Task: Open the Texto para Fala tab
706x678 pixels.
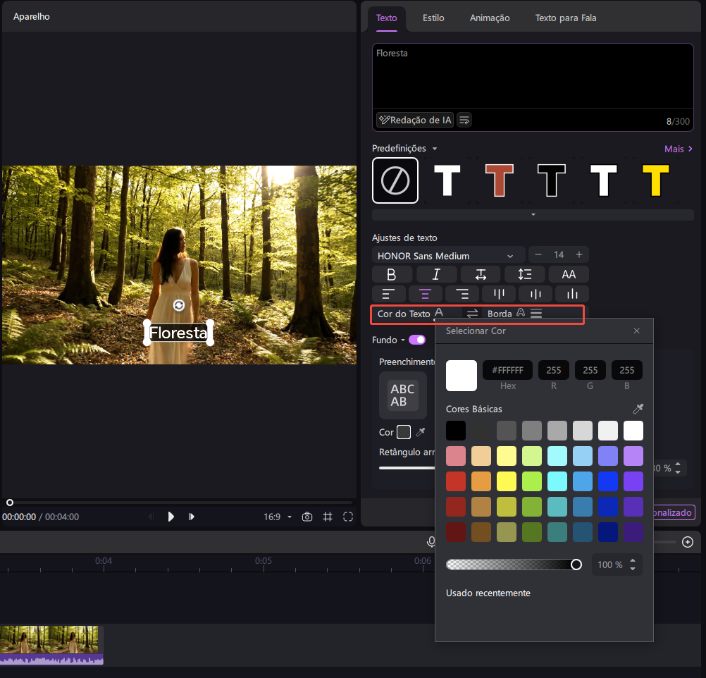Action: [x=568, y=18]
